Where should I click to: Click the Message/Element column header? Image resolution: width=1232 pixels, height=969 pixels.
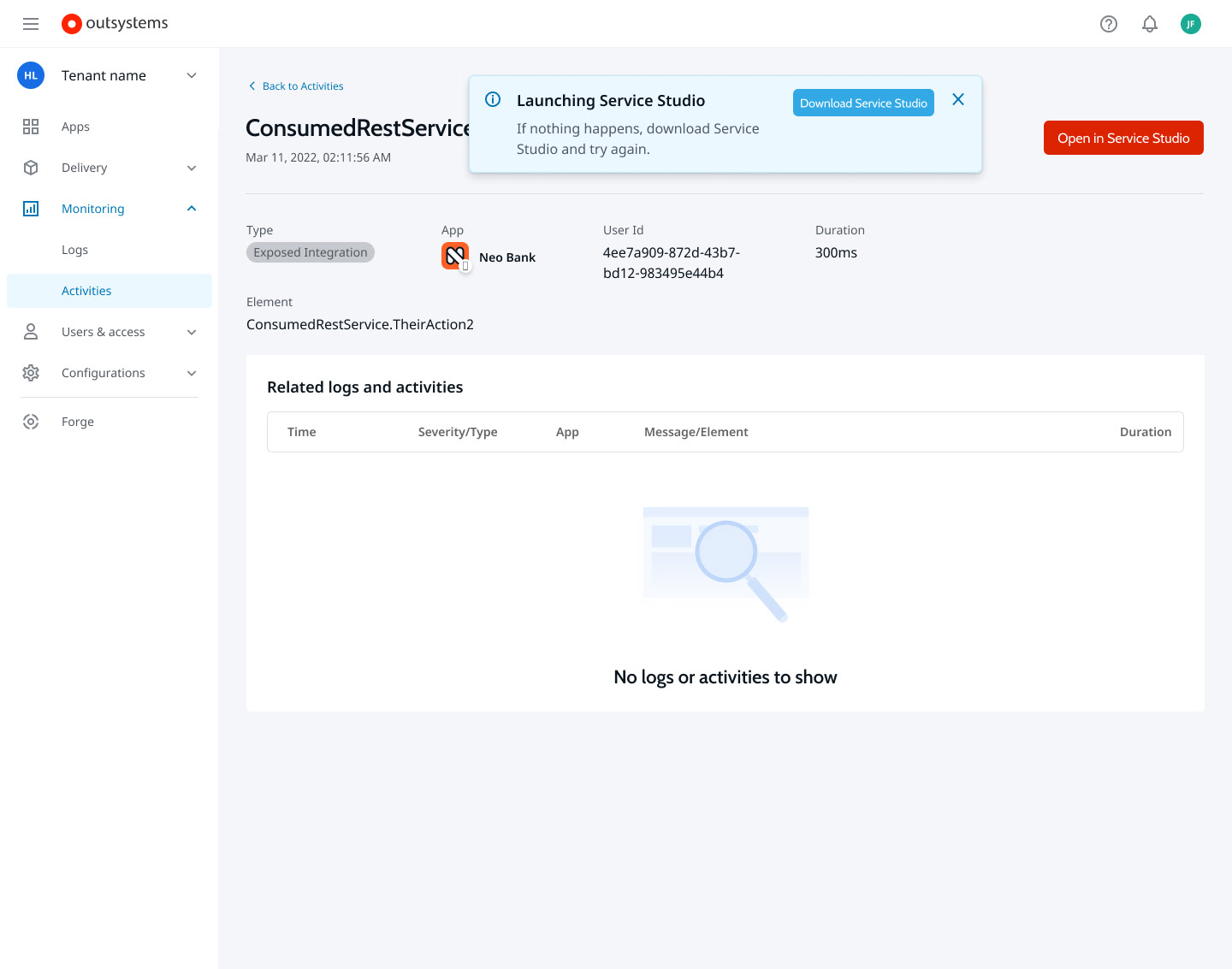(x=696, y=432)
